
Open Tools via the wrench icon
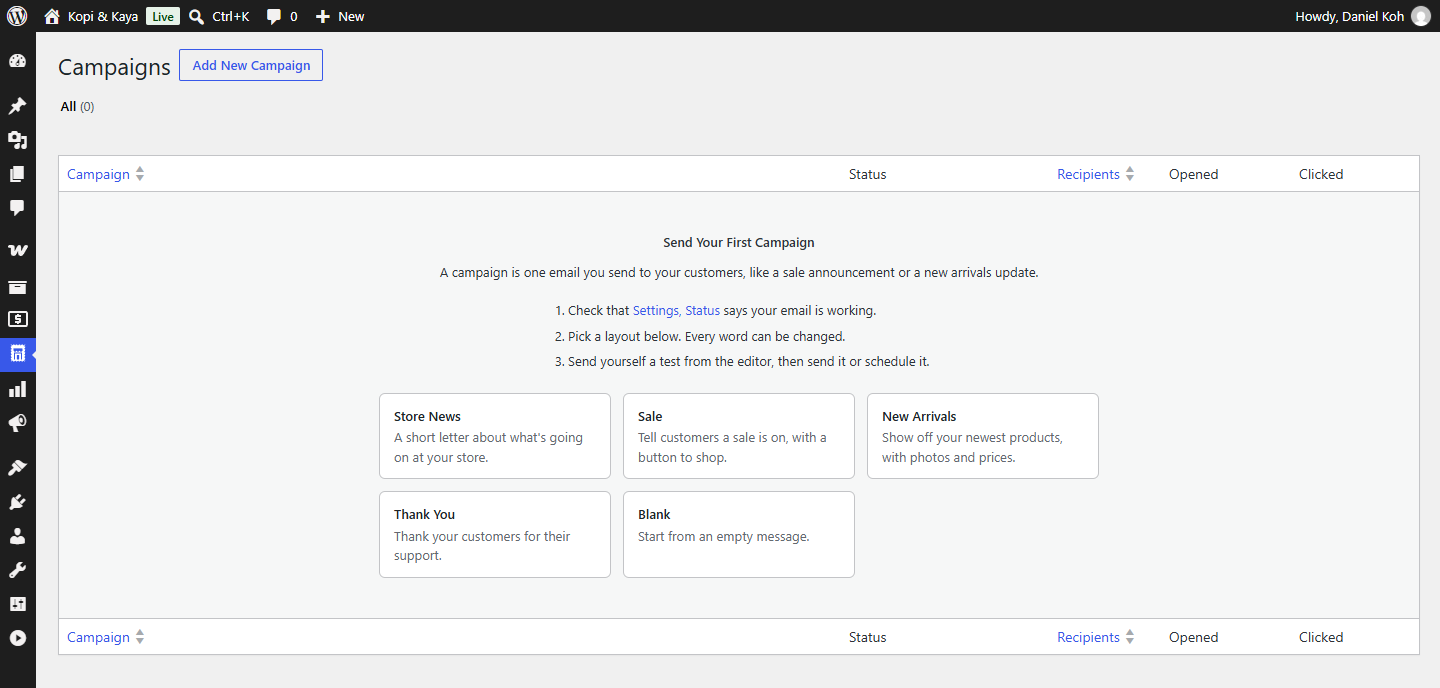[17, 570]
